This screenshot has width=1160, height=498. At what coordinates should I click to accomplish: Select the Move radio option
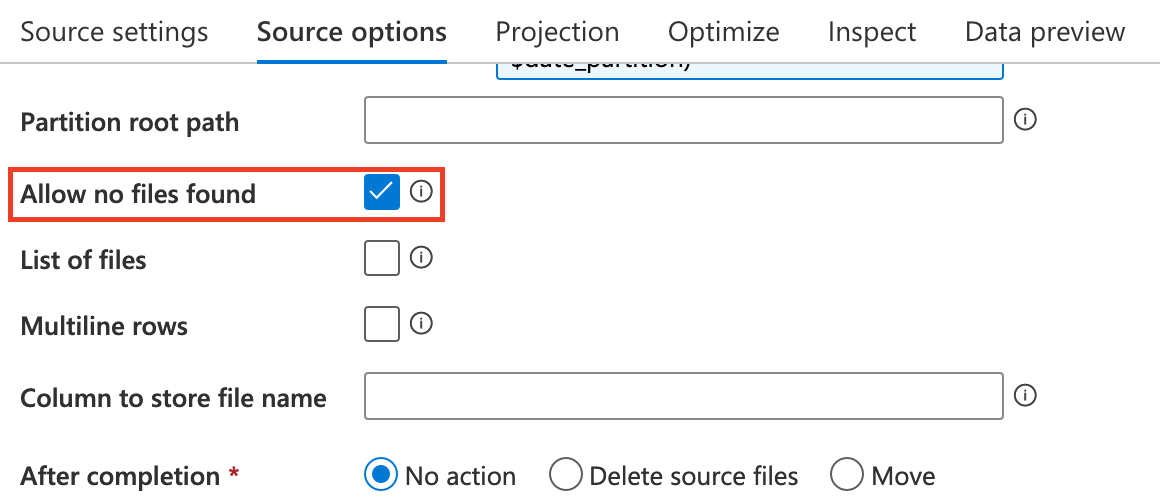(x=847, y=475)
